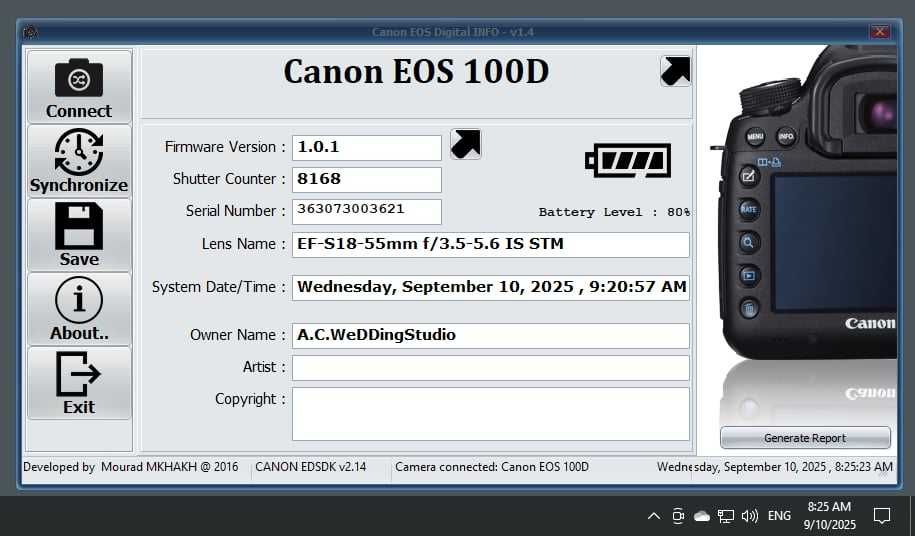Image resolution: width=915 pixels, height=536 pixels.
Task: Click the Connect camera button
Action: pyautogui.click(x=79, y=87)
